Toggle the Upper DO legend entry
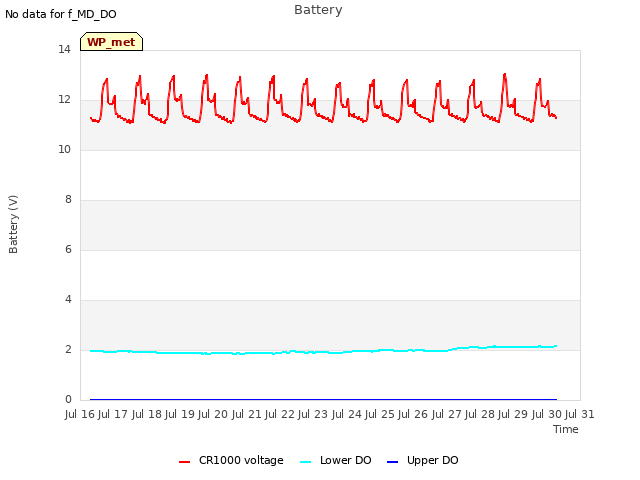 (x=422, y=460)
